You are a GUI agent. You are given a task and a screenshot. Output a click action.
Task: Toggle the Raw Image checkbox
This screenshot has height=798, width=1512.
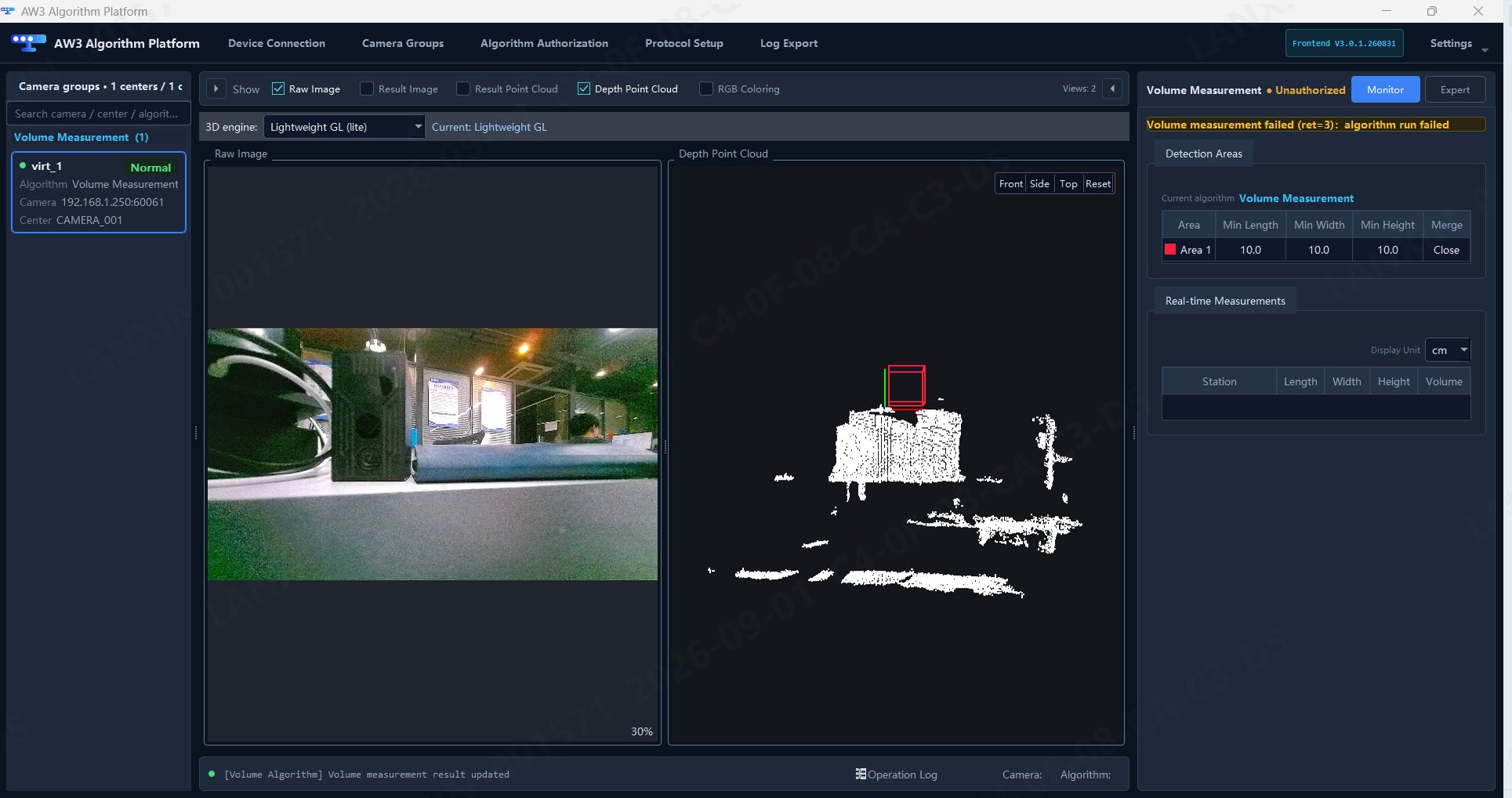278,89
